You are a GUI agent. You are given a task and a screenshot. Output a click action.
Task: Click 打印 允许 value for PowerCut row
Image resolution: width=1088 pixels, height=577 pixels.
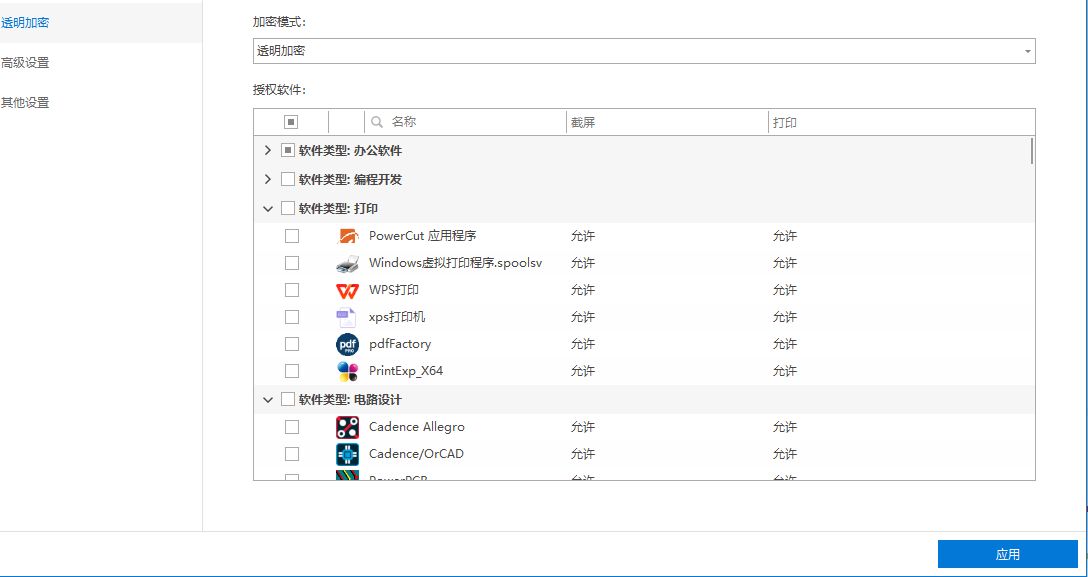[785, 236]
